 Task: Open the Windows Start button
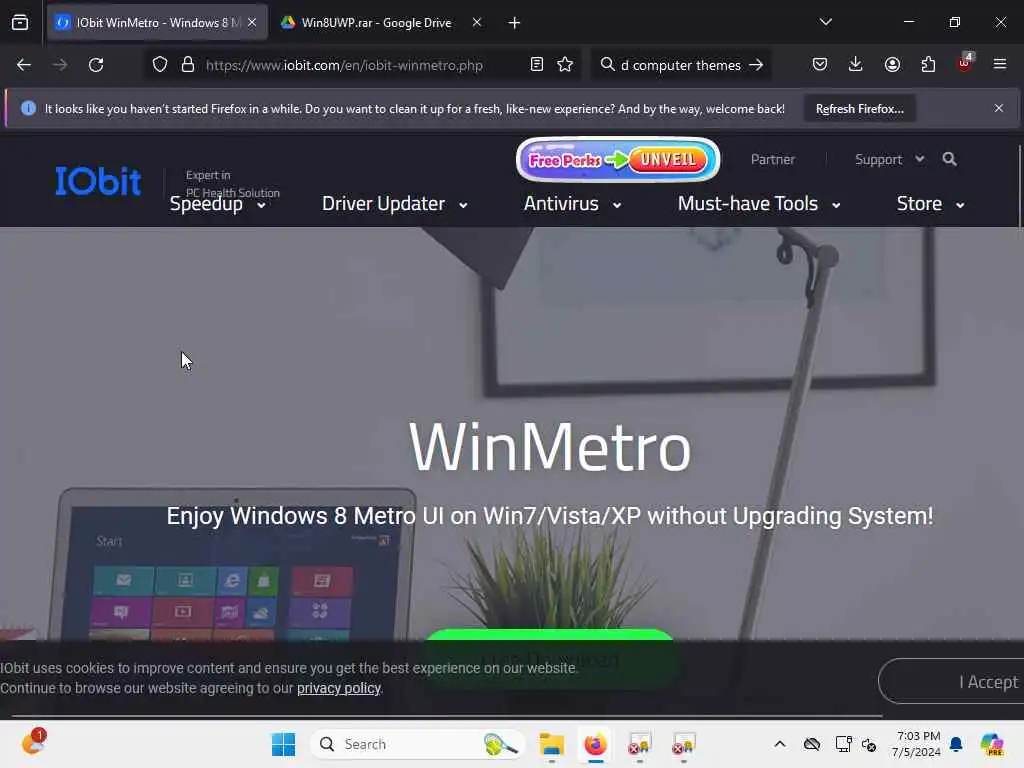coord(283,744)
